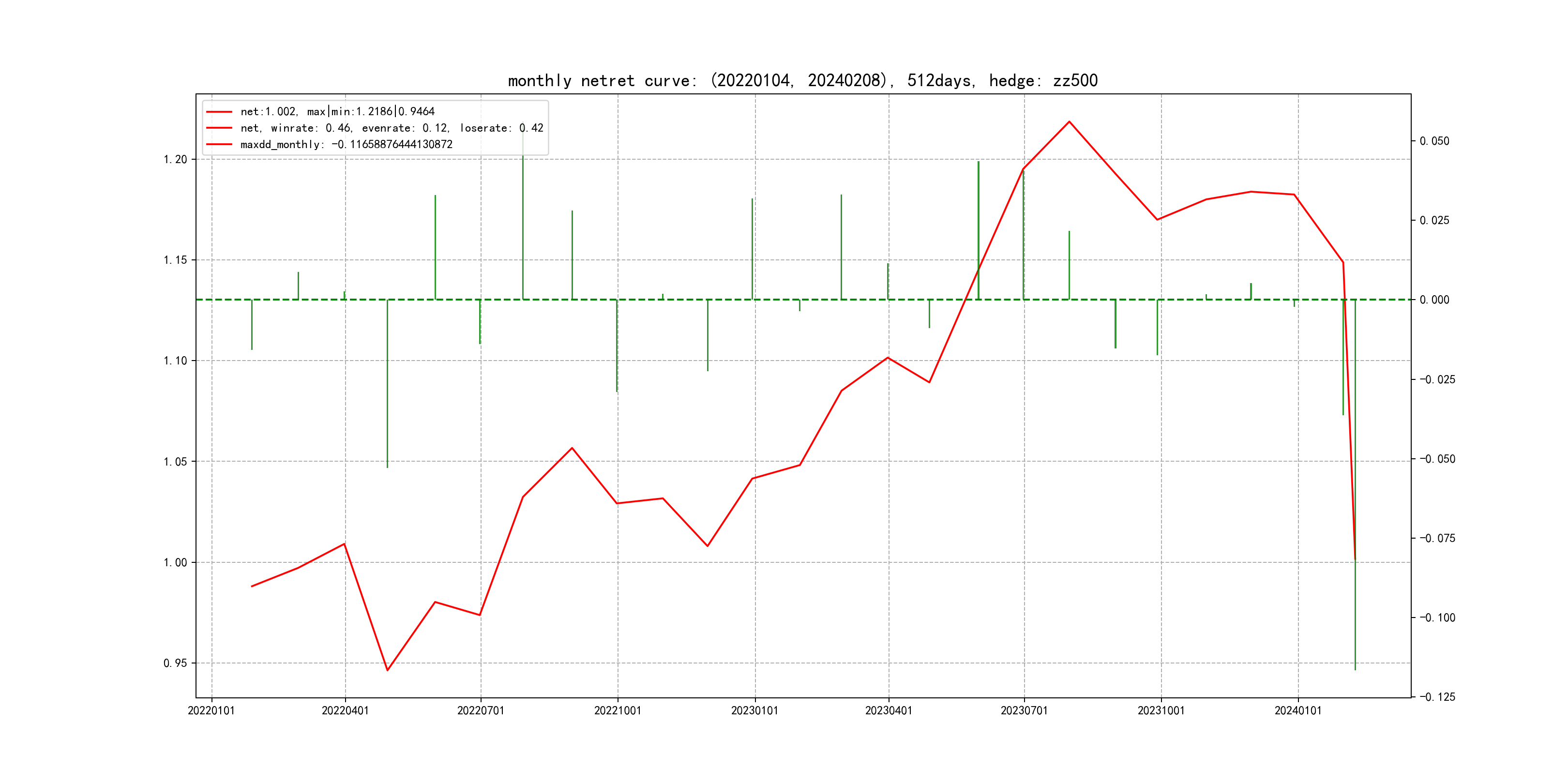The width and height of the screenshot is (1568, 784).
Task: Select the 20220701 x-axis date label
Action: coord(480,710)
